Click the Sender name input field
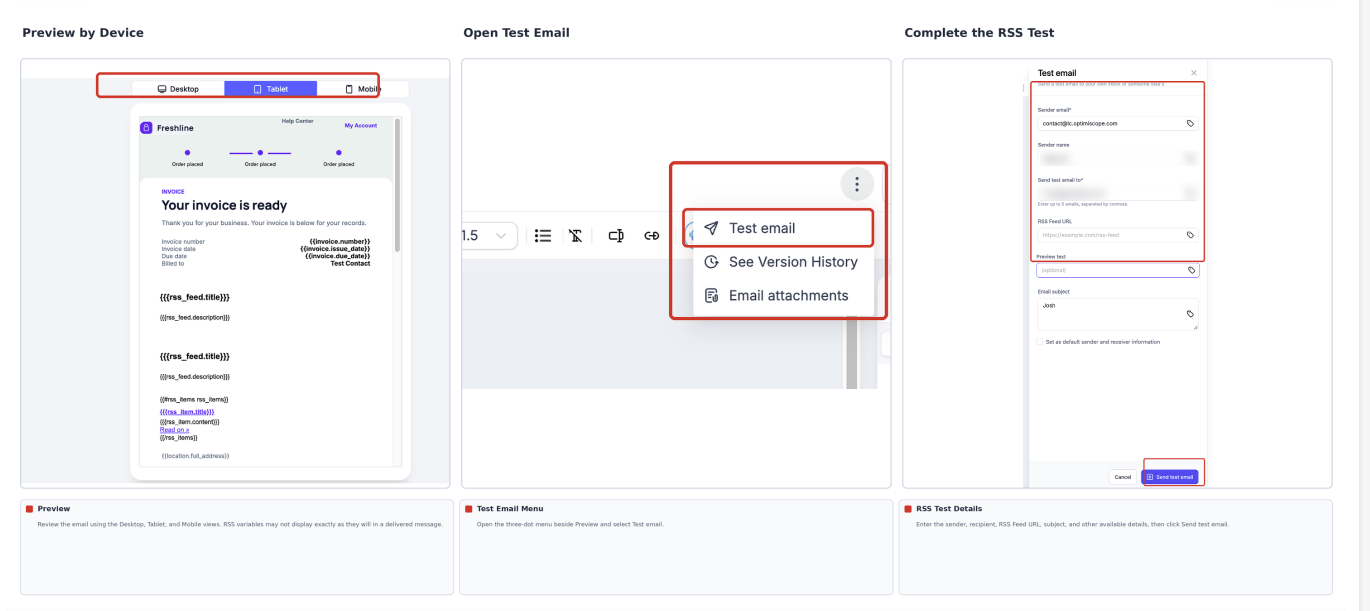The height and width of the screenshot is (611, 1370). [x=1117, y=158]
